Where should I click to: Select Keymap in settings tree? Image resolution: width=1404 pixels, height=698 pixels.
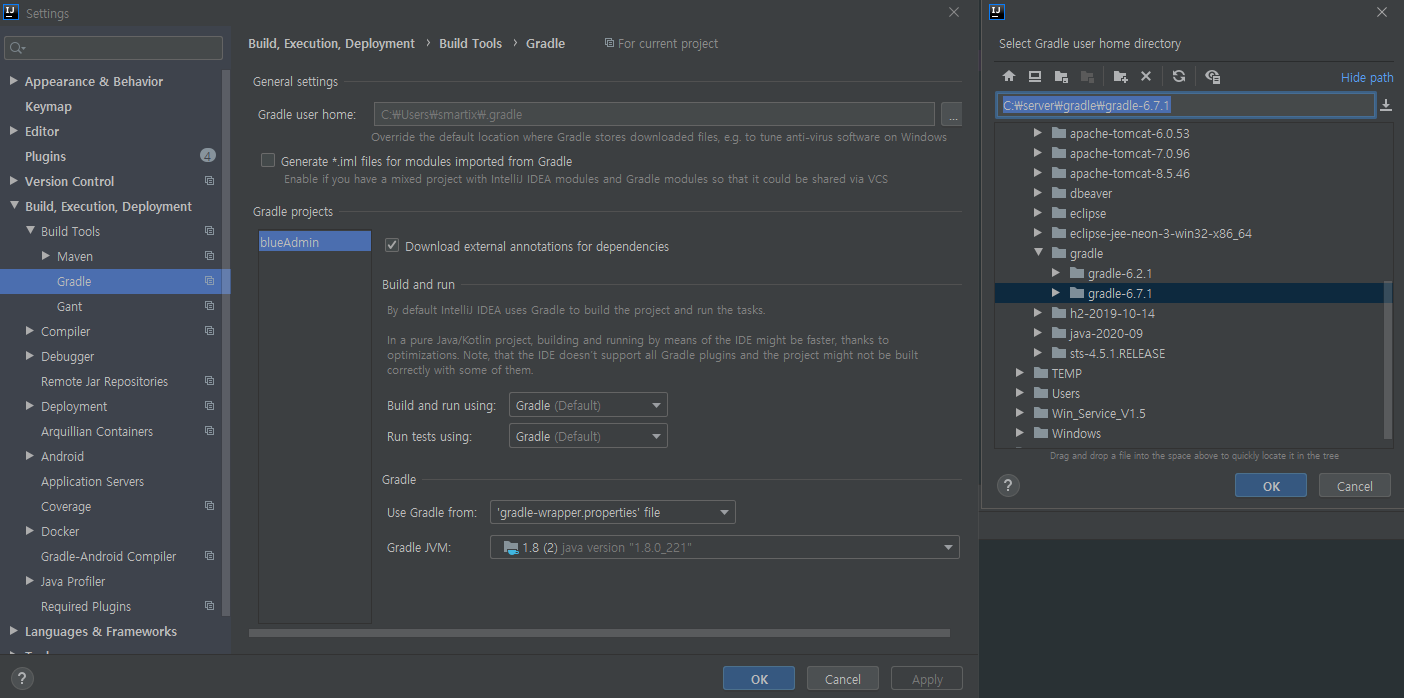(48, 106)
